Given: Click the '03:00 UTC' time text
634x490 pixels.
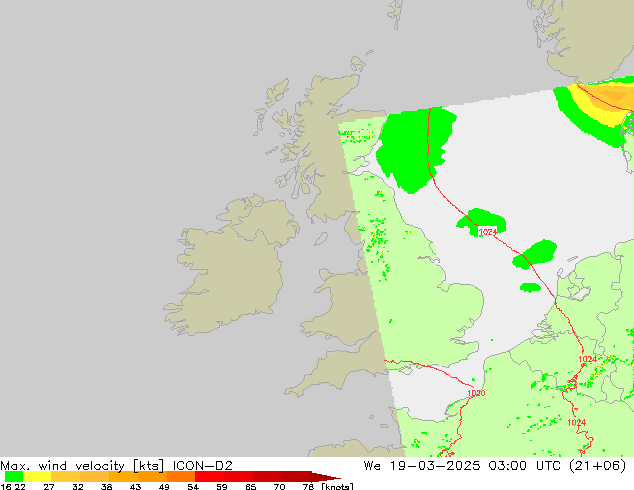Looking at the screenshot, I should [525, 466].
